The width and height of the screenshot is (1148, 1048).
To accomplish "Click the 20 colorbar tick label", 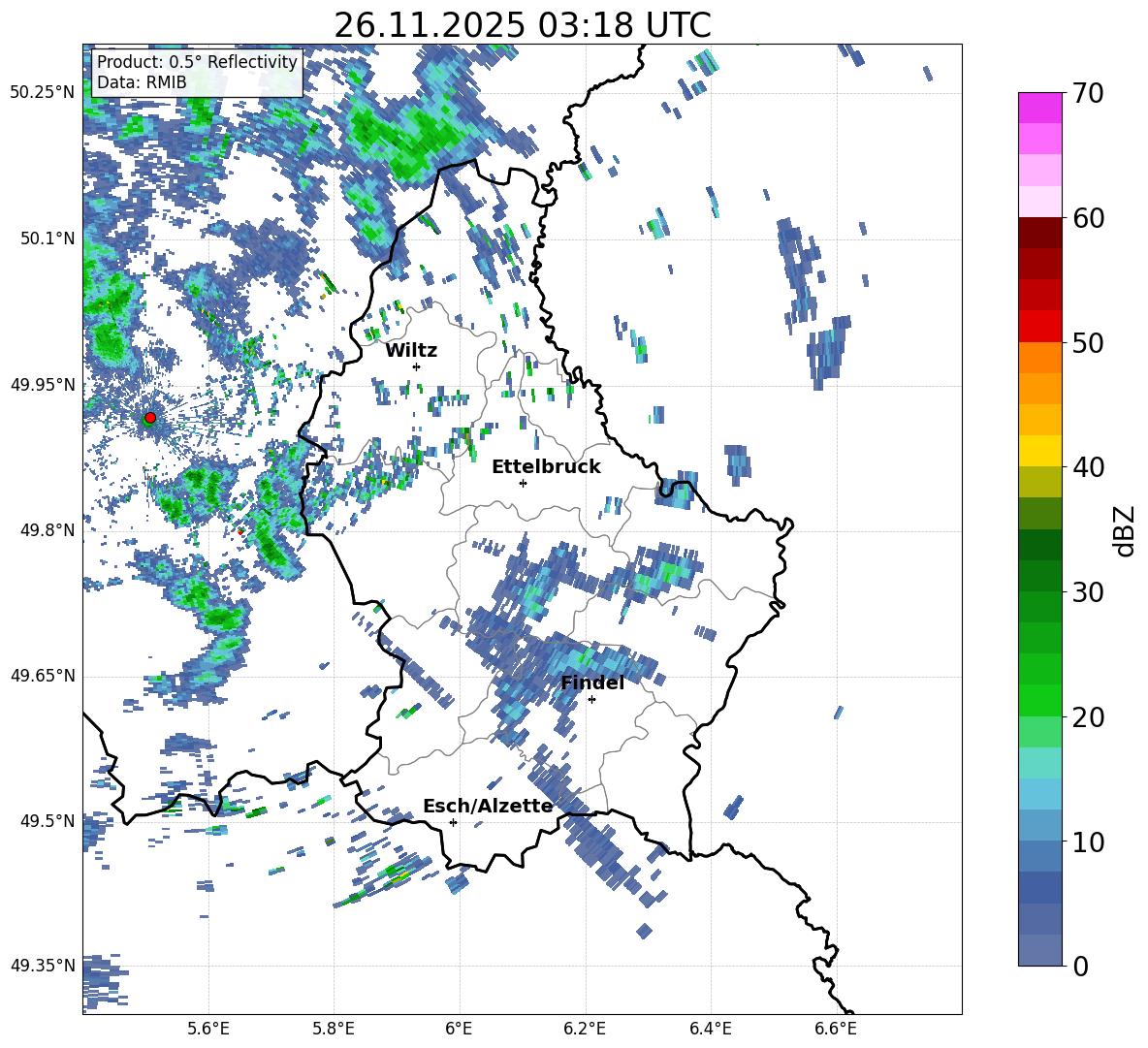I will (1088, 717).
